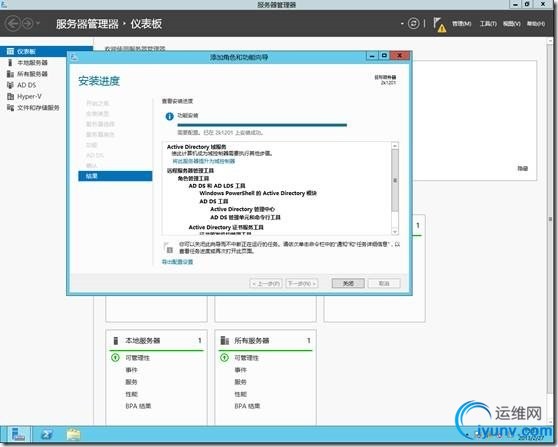Screen dimensions: 558x447
Task: Open Server Manager from the taskbar
Action: (x=18, y=435)
